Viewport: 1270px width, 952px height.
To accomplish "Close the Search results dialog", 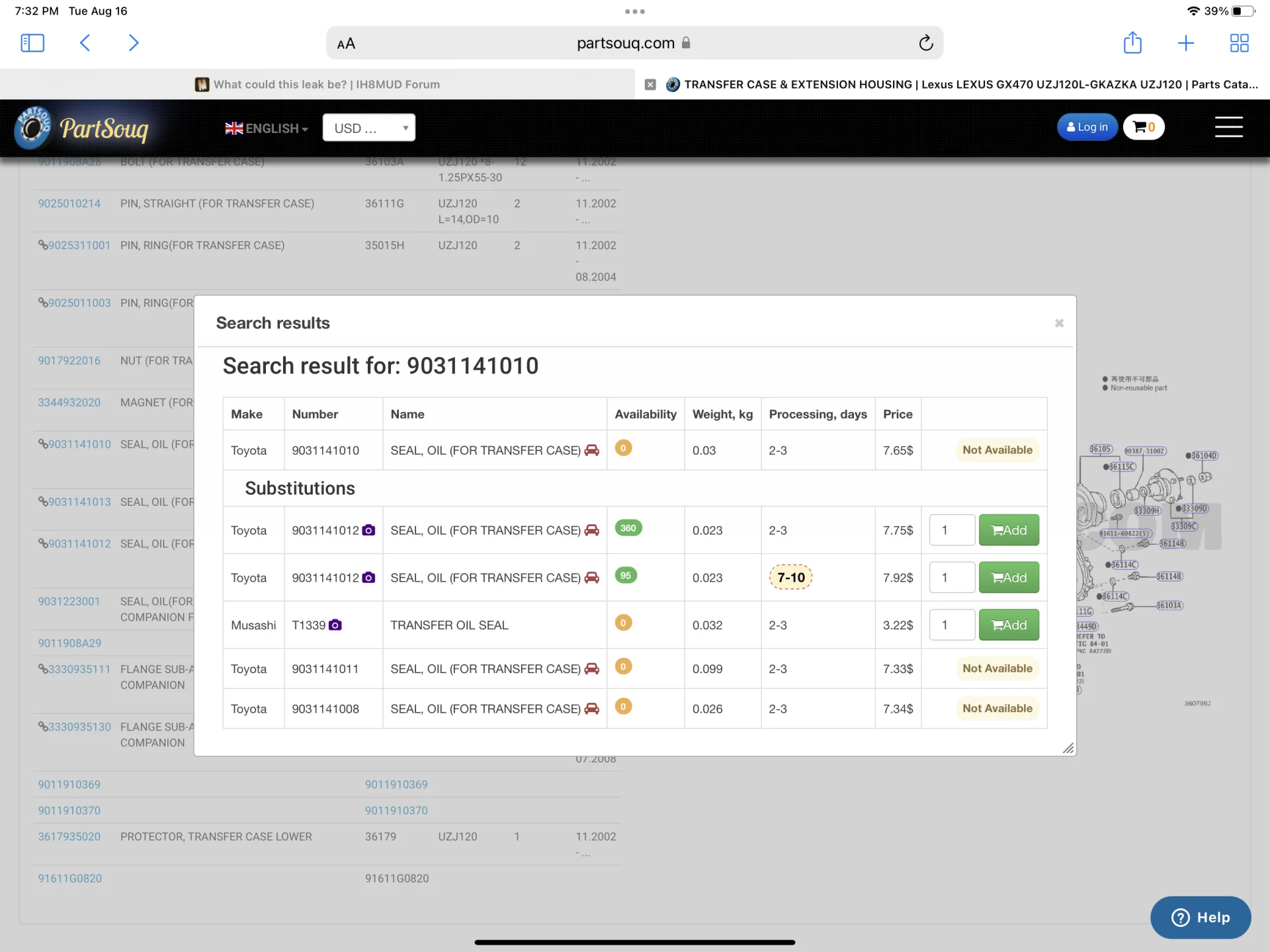I will [x=1059, y=323].
